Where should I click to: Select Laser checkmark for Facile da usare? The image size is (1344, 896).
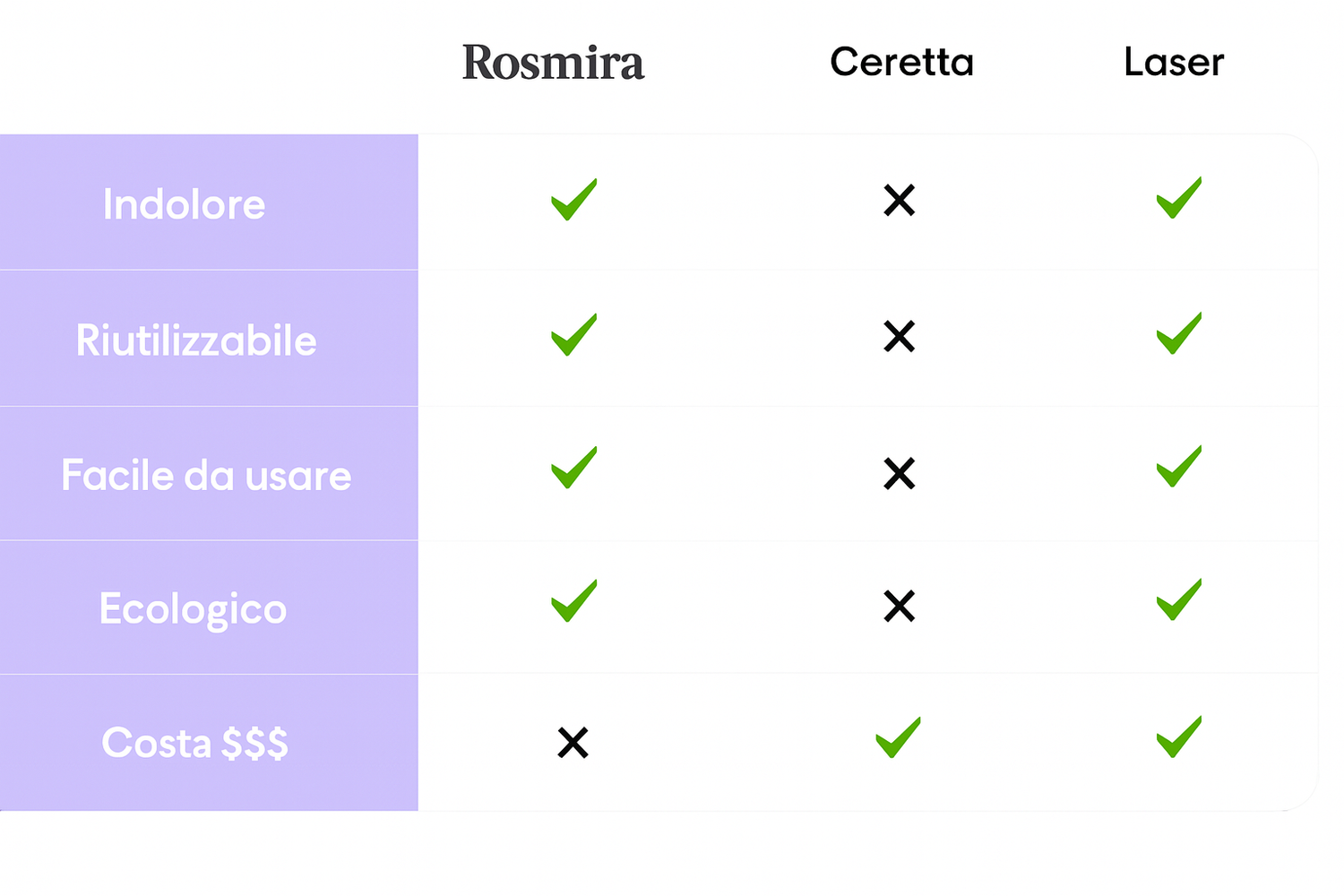pyautogui.click(x=1178, y=466)
